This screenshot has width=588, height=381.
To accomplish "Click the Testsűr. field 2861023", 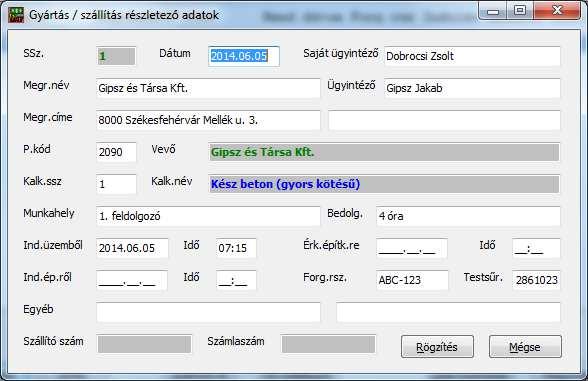I will (536, 280).
